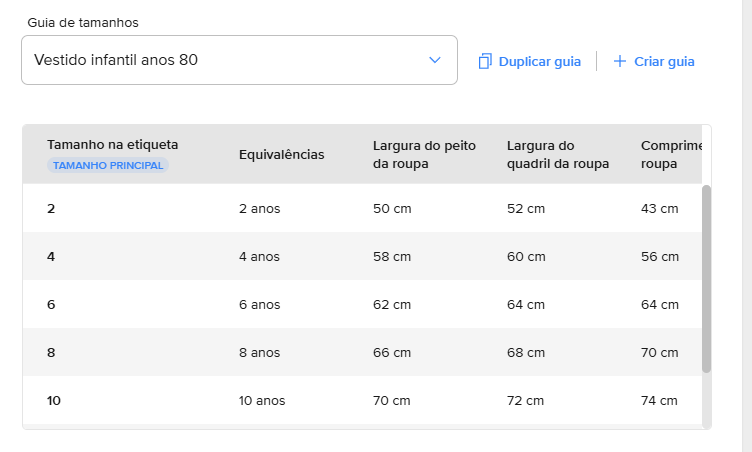The height and width of the screenshot is (452, 752).
Task: Click the 4 anos equivalence cell
Action: pyautogui.click(x=259, y=256)
